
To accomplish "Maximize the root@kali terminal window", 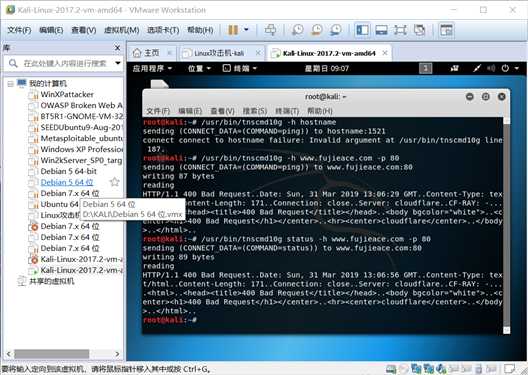I will click(x=486, y=97).
